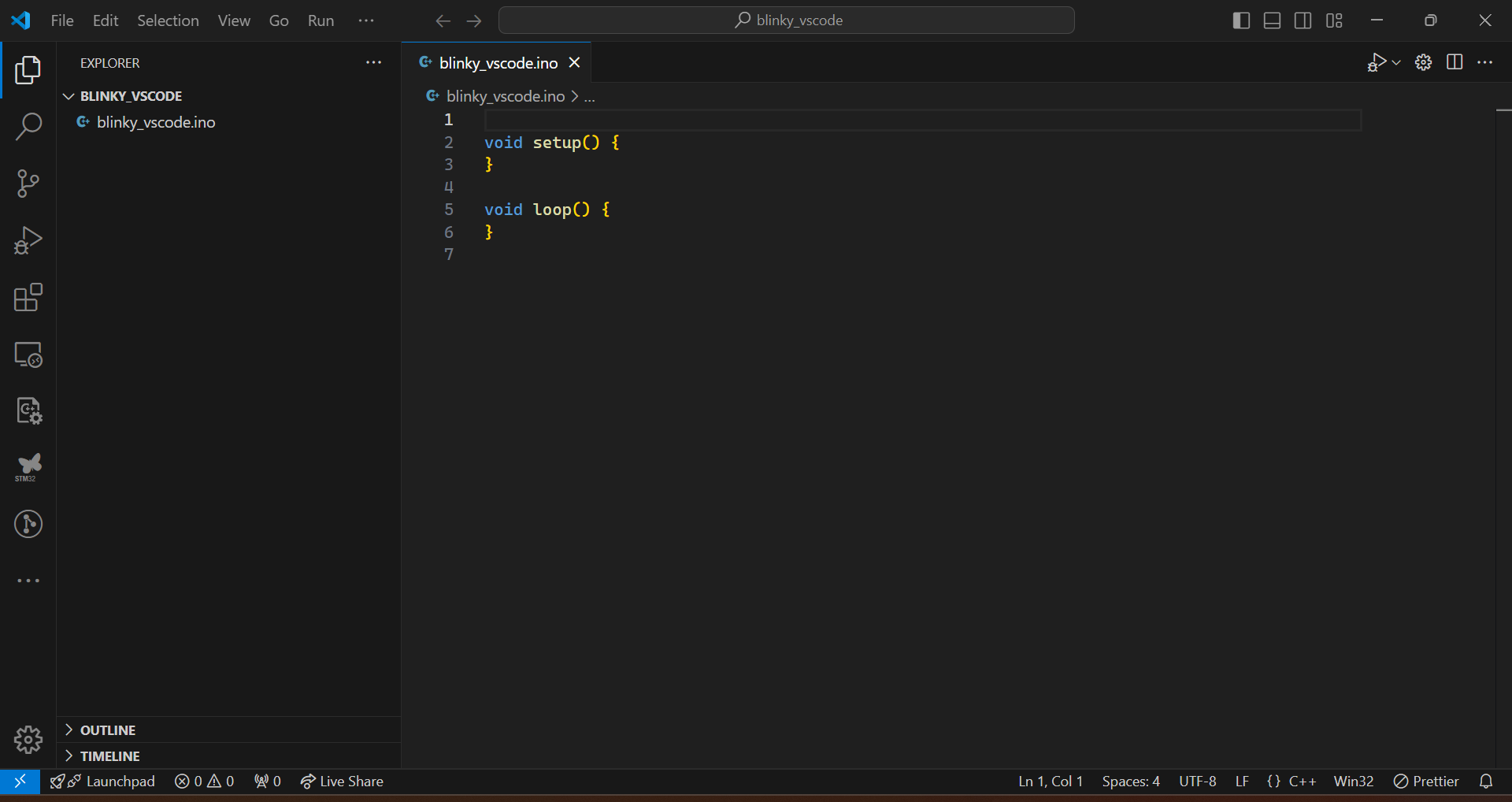Click the loop function name
This screenshot has height=802, width=1512.
552,210
